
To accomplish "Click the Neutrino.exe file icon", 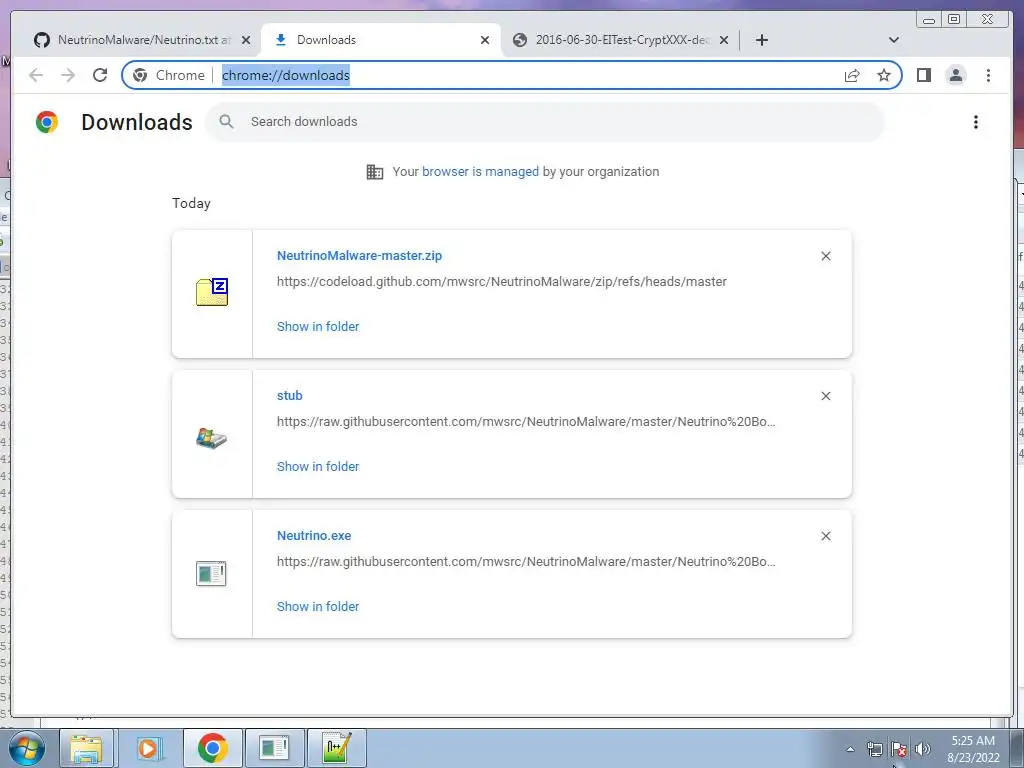I will pyautogui.click(x=211, y=573).
